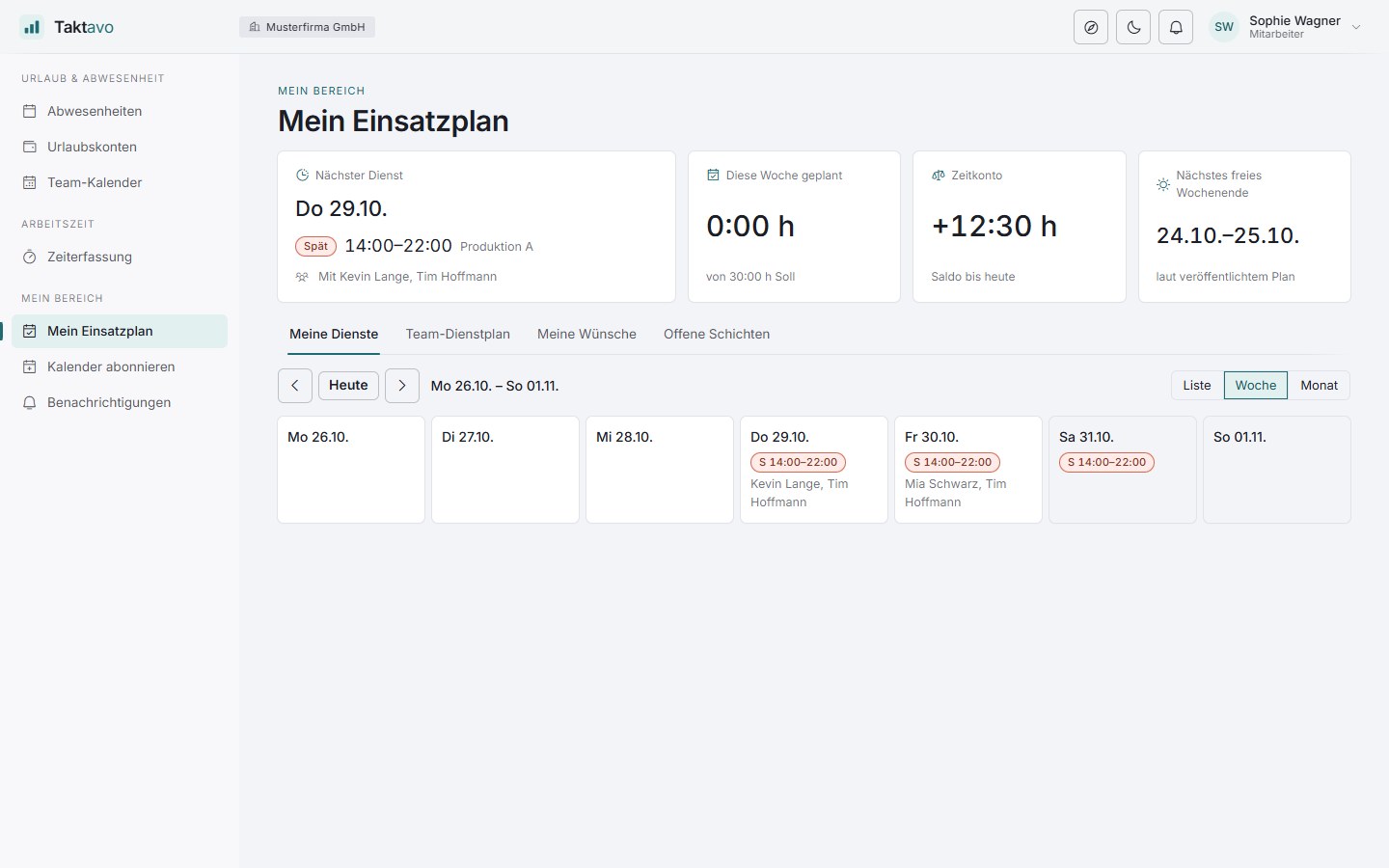
Task: Click the +12:30 h Zeitkonto value
Action: (x=994, y=226)
